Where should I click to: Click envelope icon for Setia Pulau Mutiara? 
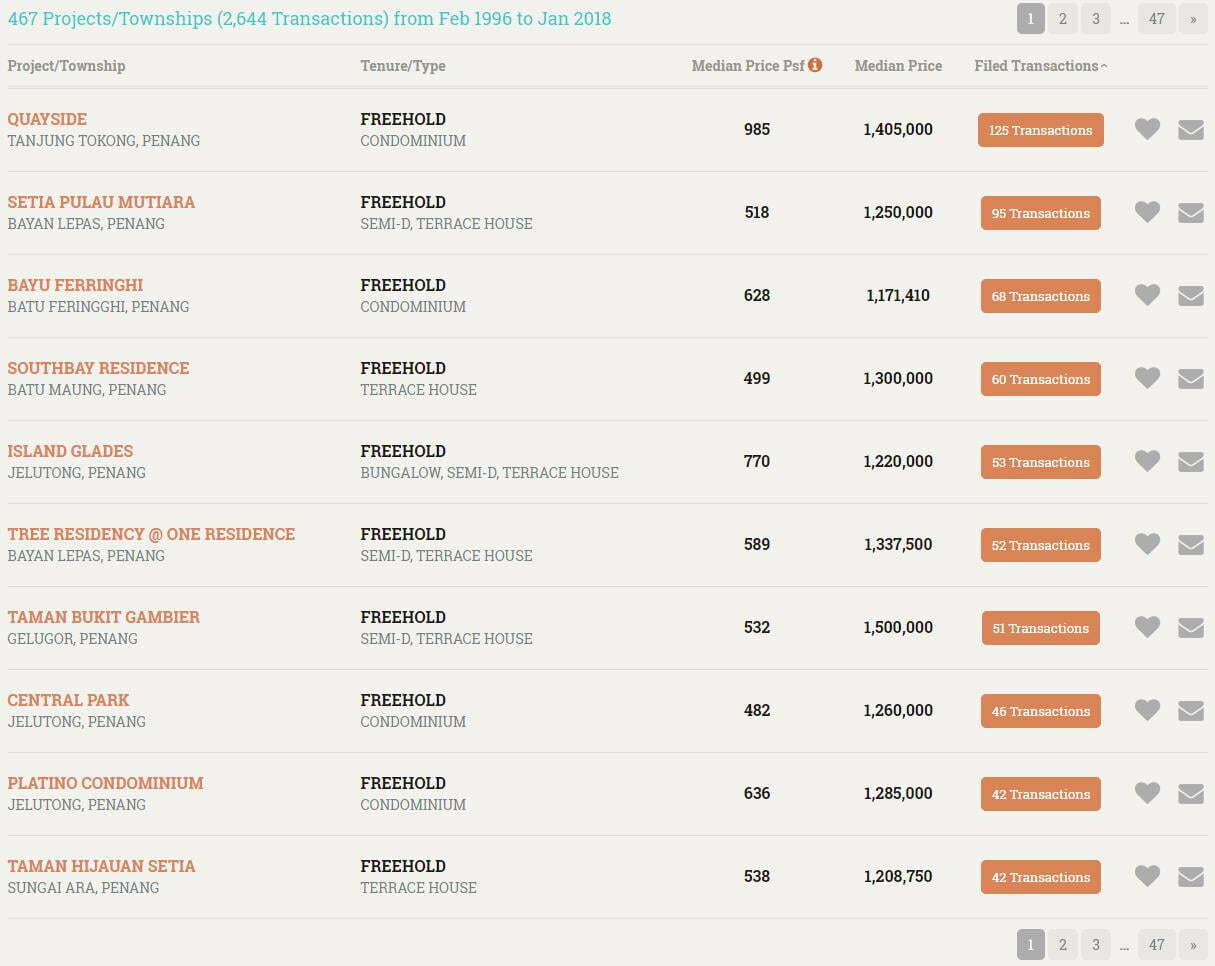1190,212
